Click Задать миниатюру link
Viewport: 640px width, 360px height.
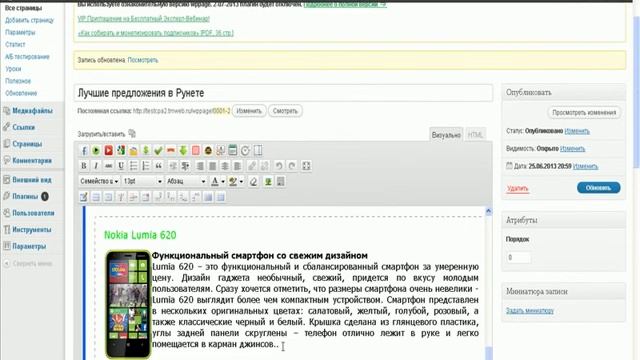pyautogui.click(x=530, y=311)
